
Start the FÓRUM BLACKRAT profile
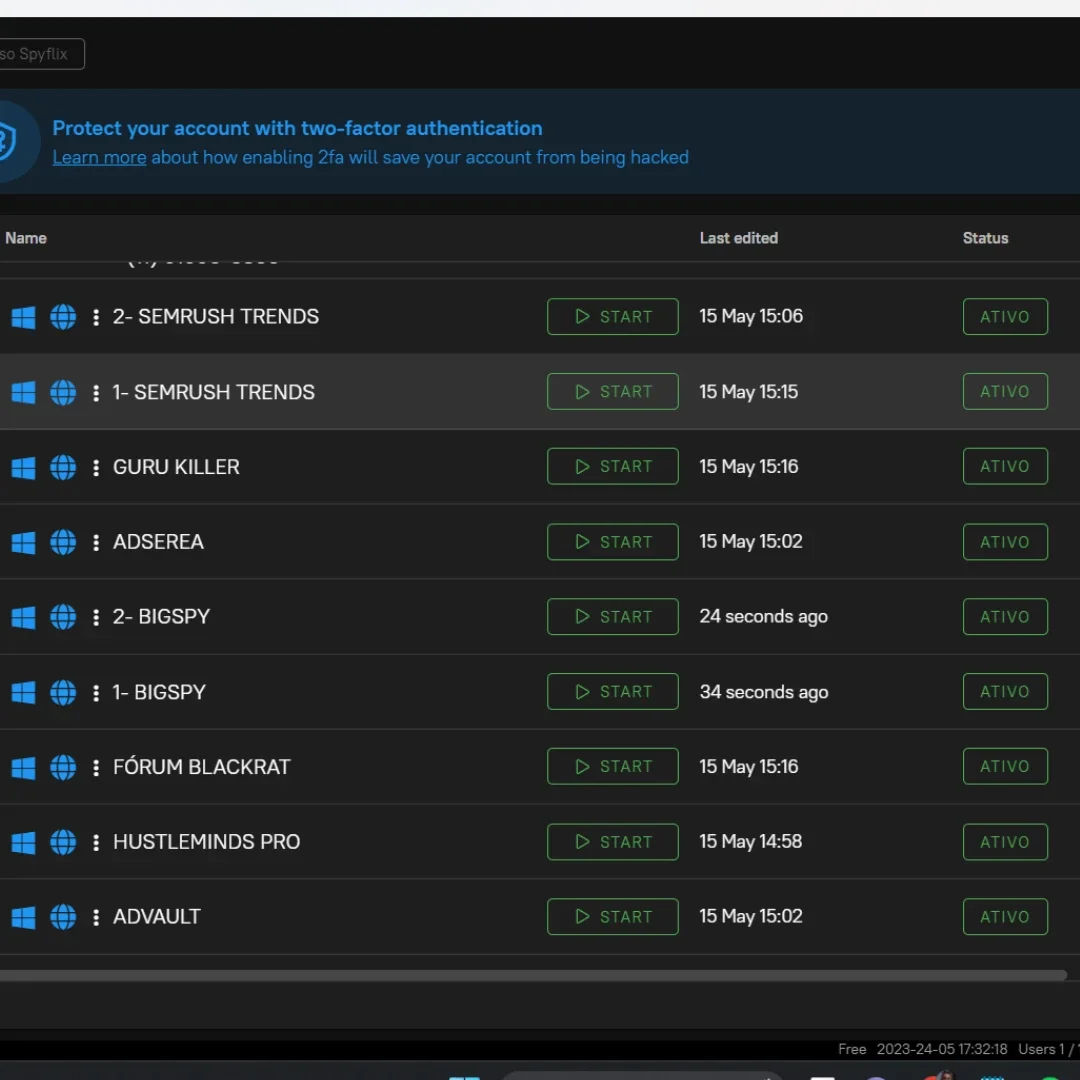(612, 767)
